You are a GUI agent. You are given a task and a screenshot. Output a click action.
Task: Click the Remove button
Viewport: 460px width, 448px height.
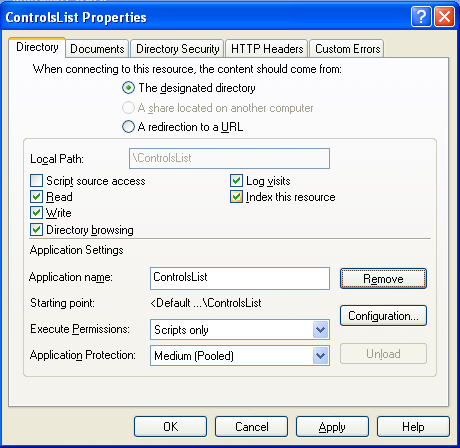click(383, 278)
